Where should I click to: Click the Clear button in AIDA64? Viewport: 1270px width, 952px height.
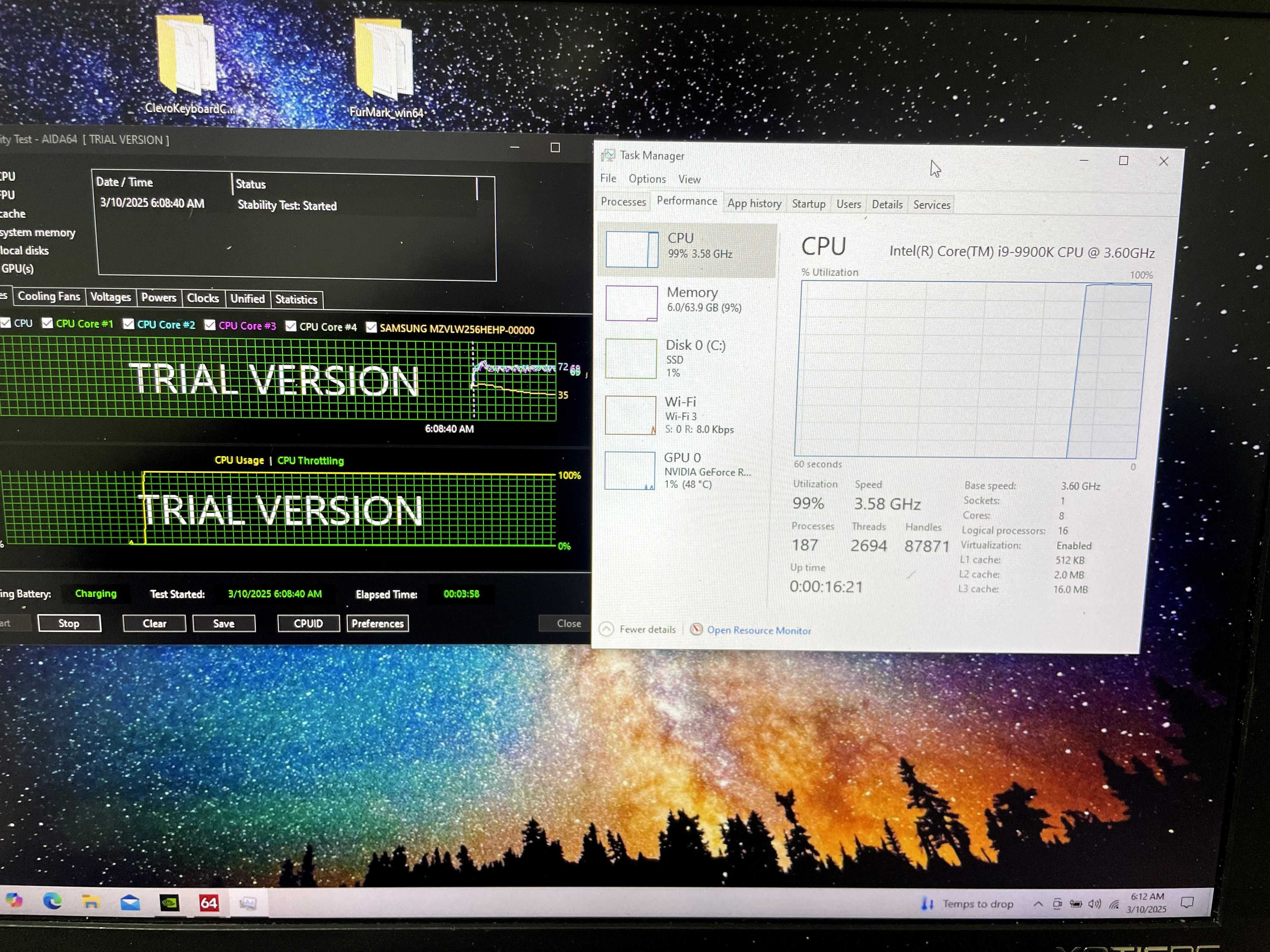click(154, 623)
